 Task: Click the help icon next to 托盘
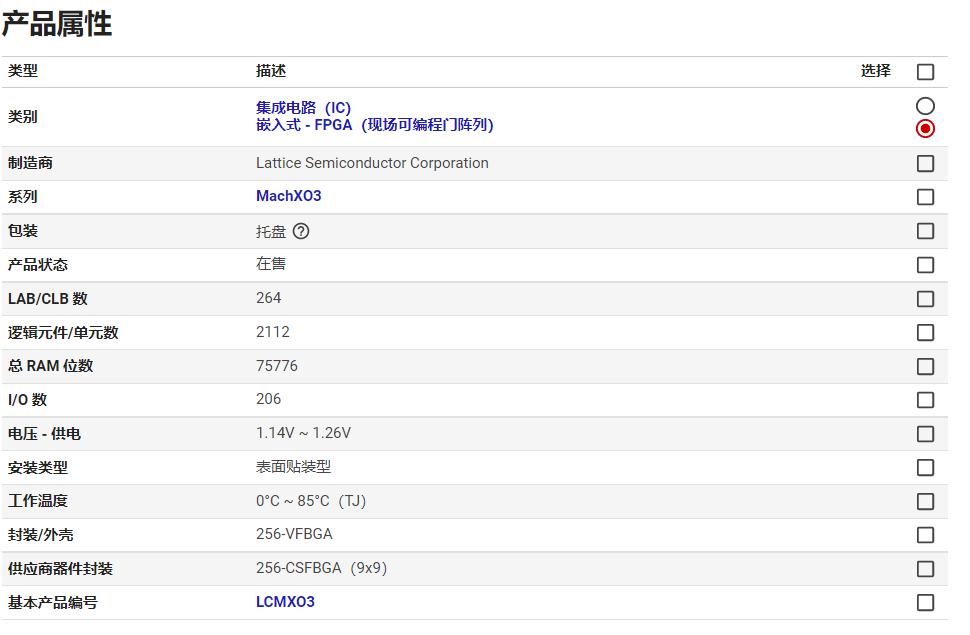coord(301,231)
